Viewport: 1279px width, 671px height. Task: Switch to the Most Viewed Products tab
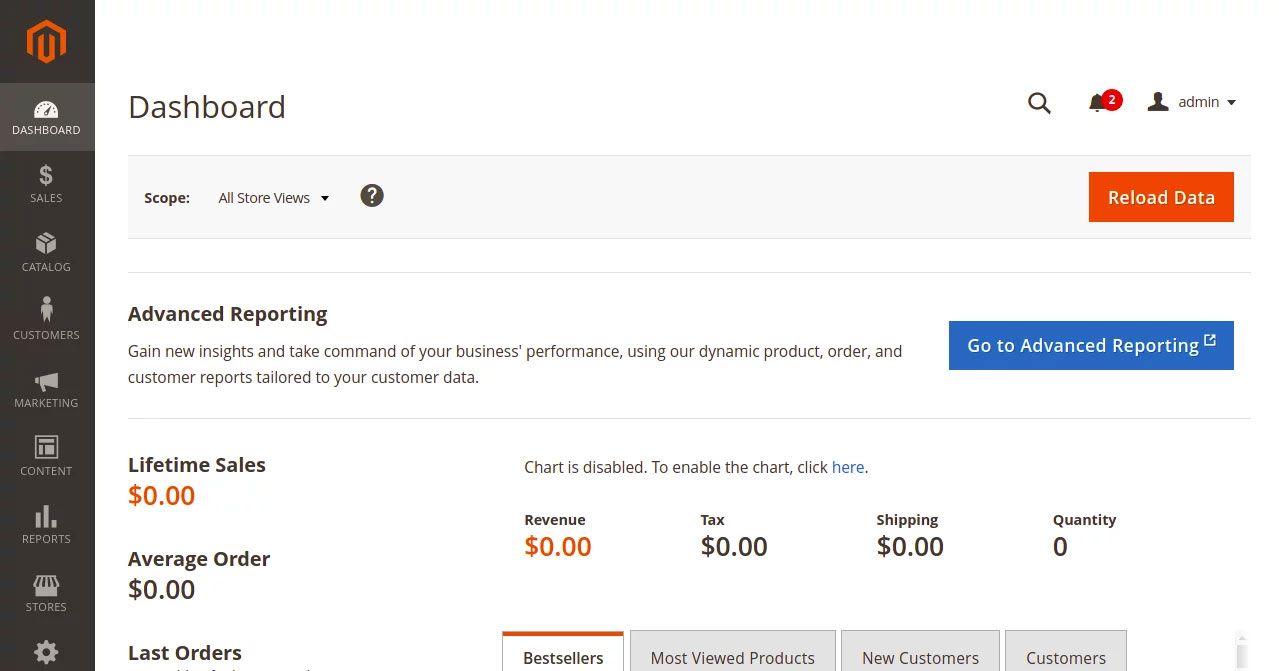coord(732,657)
